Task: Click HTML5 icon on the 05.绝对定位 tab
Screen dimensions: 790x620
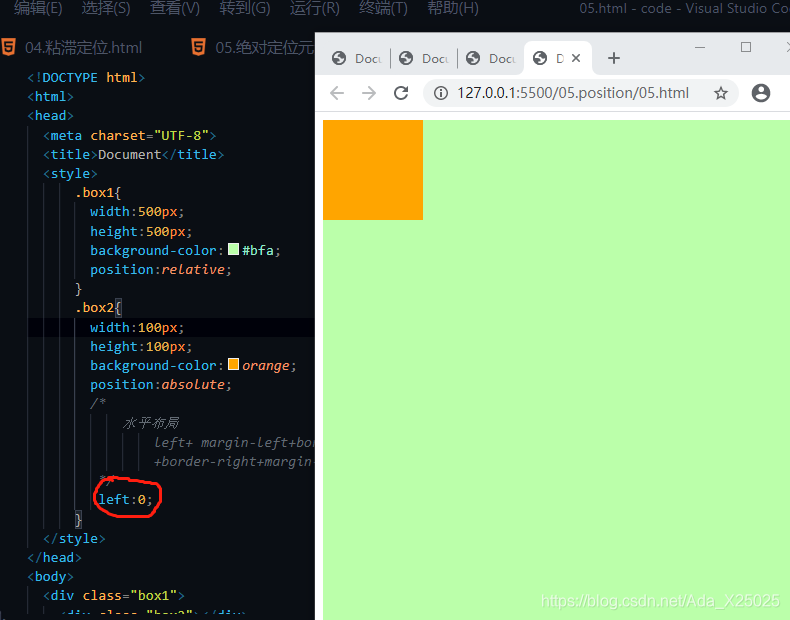Action: tap(198, 47)
